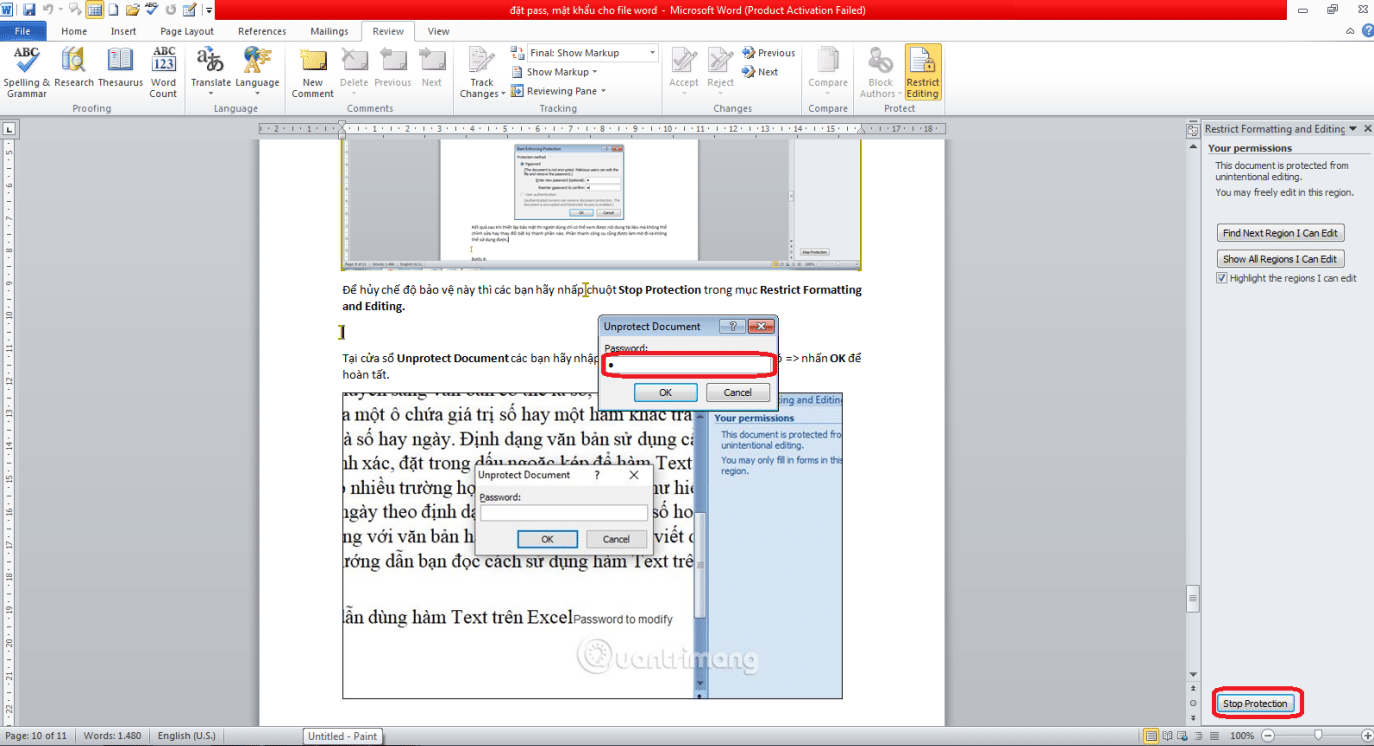The image size is (1374, 746).
Task: Switch to the References tab
Action: (262, 31)
